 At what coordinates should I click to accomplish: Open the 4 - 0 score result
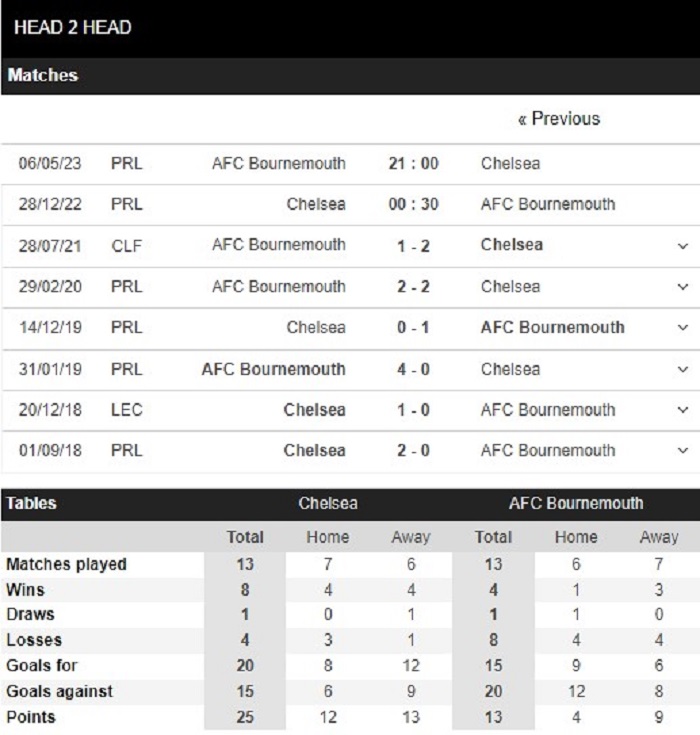(x=413, y=370)
